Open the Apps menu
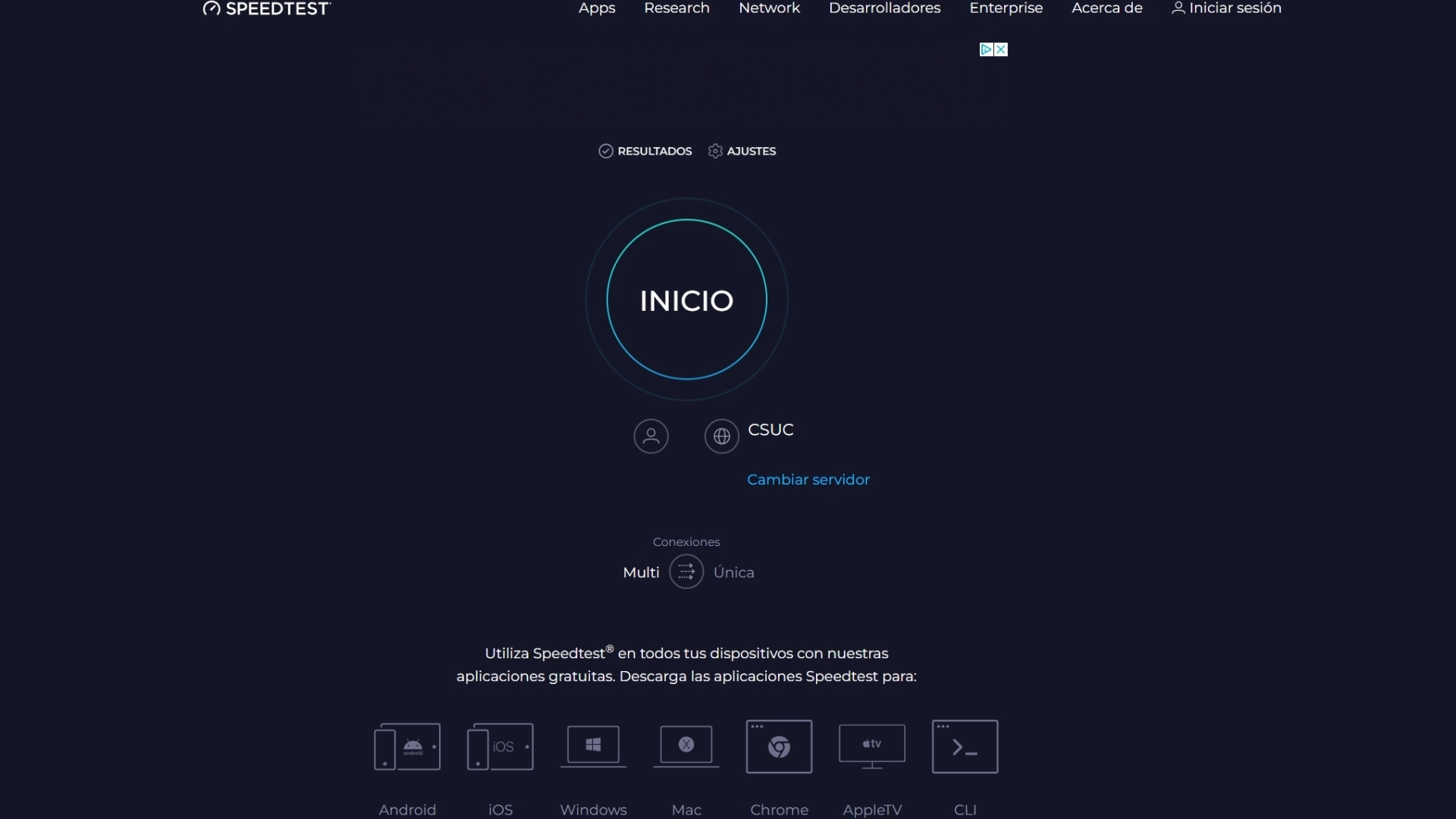1456x819 pixels. tap(597, 8)
